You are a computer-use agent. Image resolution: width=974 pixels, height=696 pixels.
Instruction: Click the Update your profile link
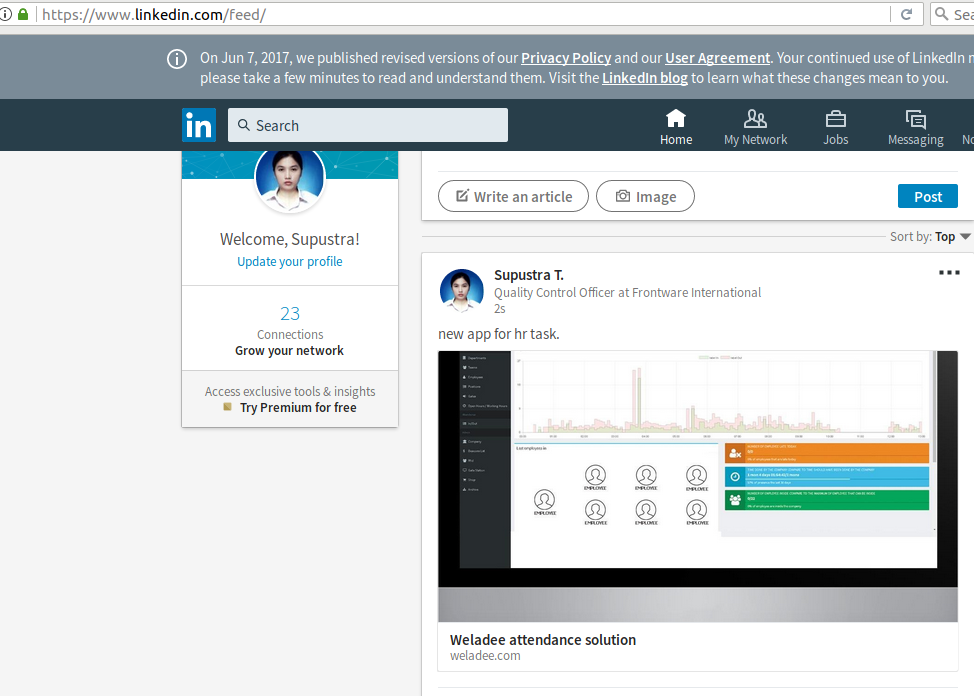pos(290,262)
